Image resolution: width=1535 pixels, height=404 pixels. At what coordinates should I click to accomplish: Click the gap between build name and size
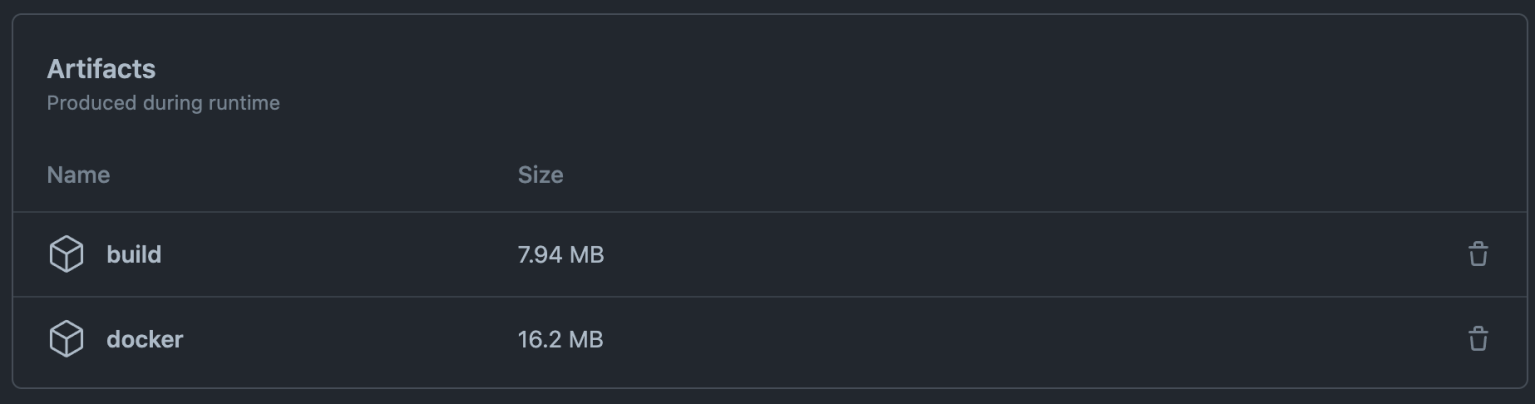(x=340, y=254)
